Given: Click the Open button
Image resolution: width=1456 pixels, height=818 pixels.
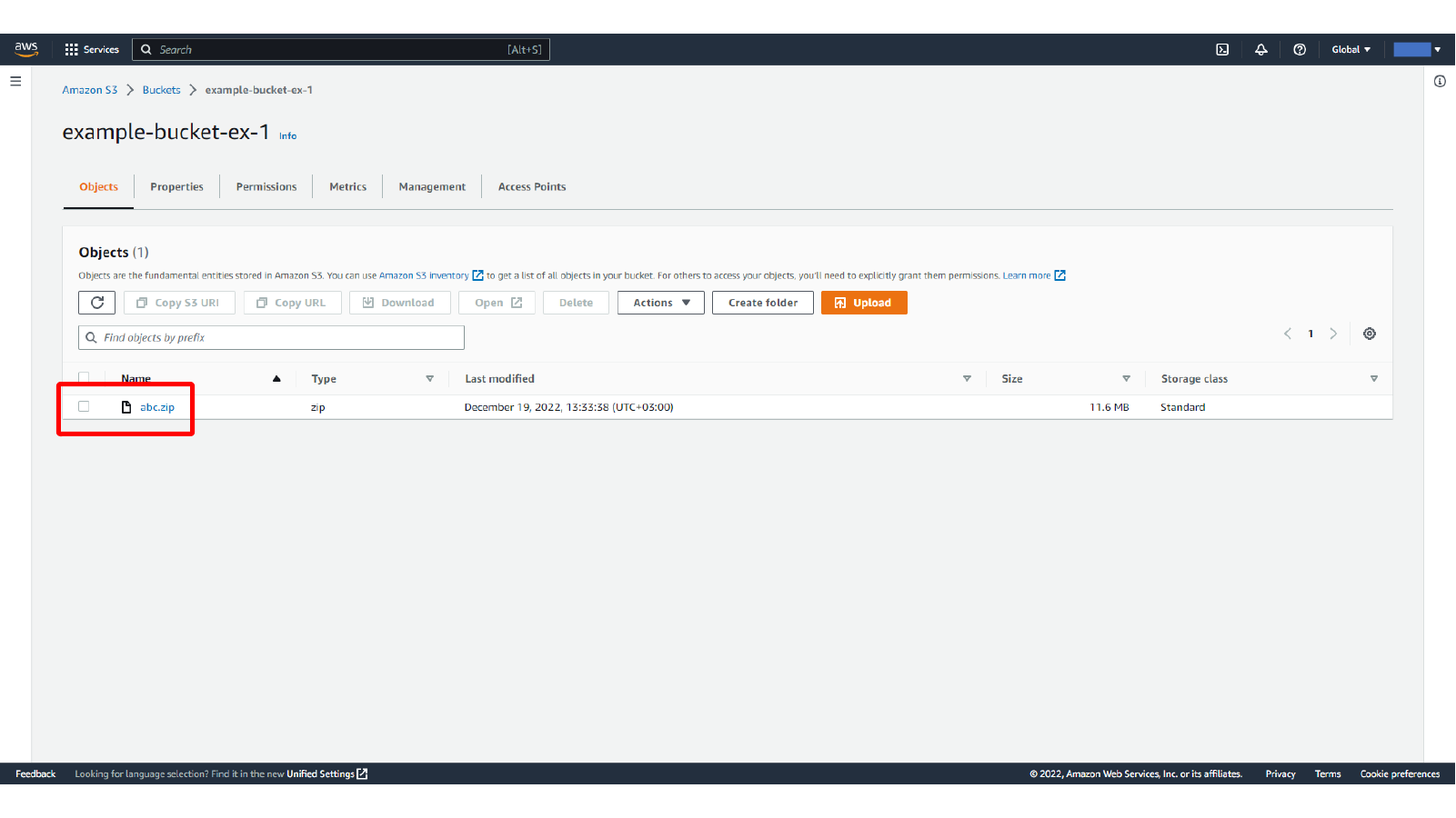Looking at the screenshot, I should 498,303.
